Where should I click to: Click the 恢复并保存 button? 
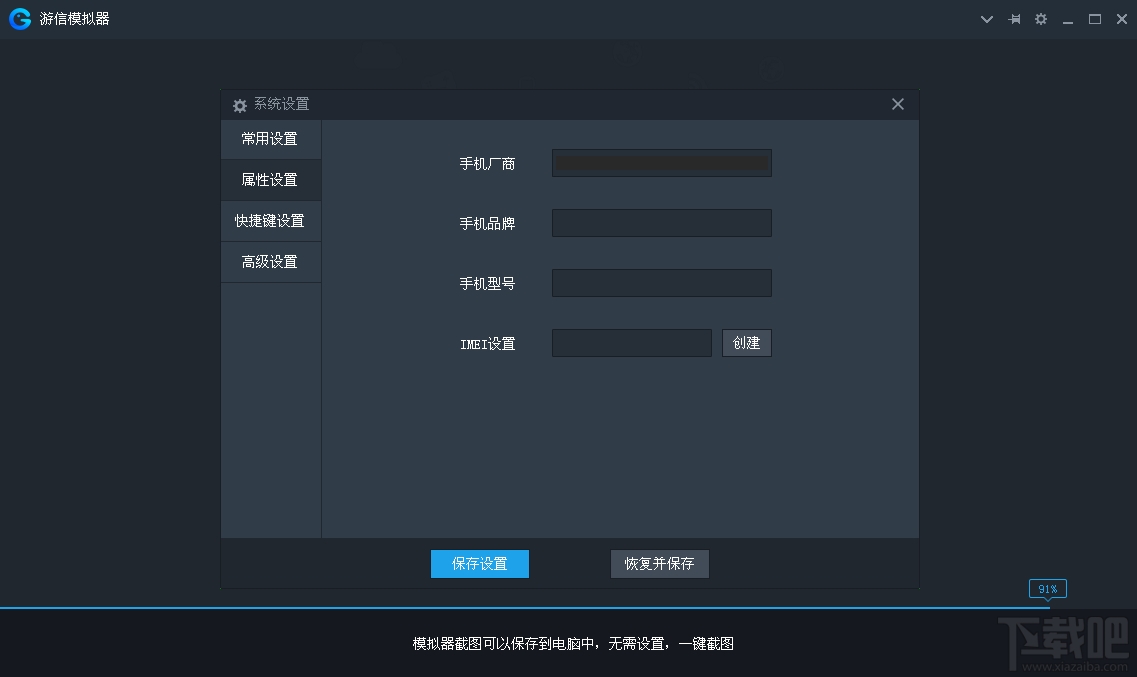[659, 563]
